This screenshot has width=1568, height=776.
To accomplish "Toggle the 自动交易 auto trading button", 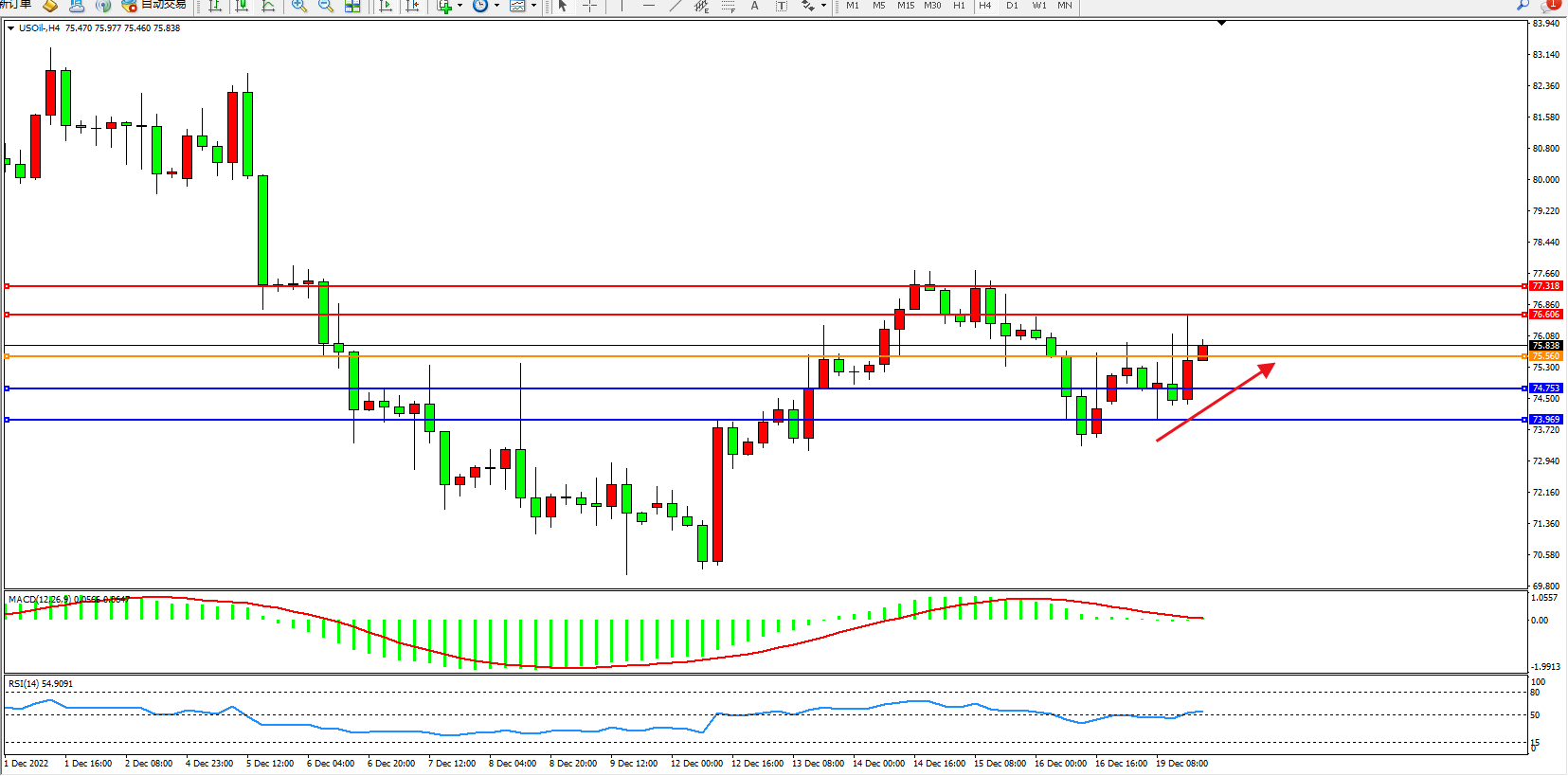I will 153,5.
